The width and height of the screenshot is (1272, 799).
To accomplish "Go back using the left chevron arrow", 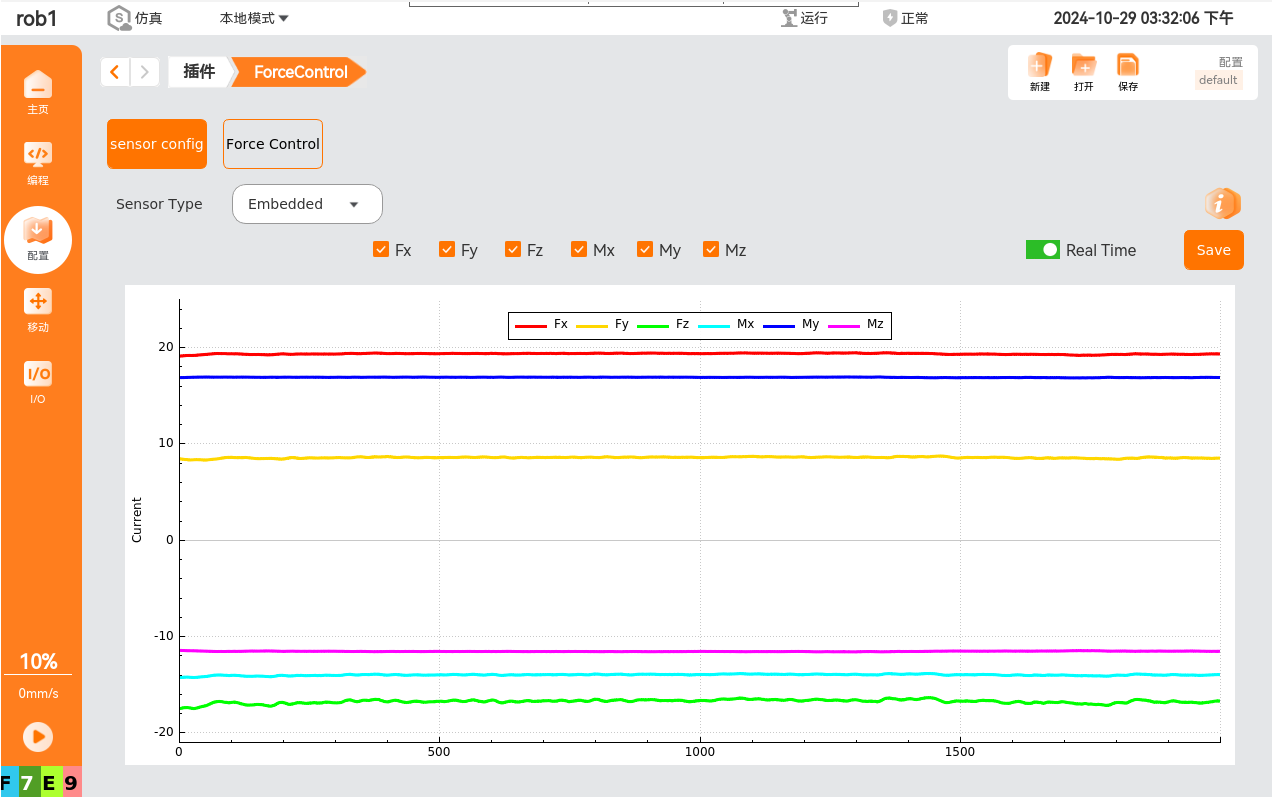I will click(115, 72).
